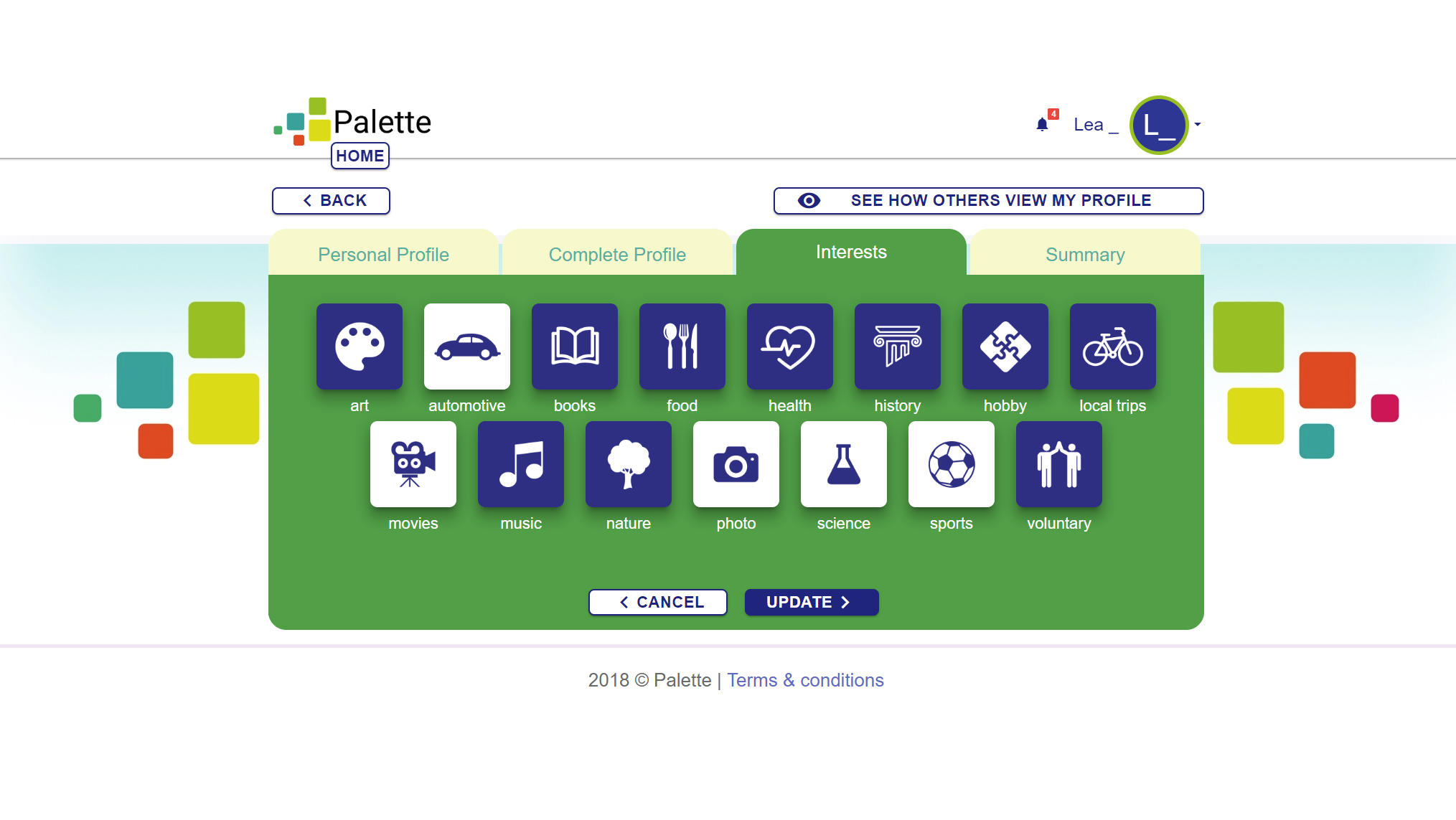Select the books open-book icon

(575, 347)
